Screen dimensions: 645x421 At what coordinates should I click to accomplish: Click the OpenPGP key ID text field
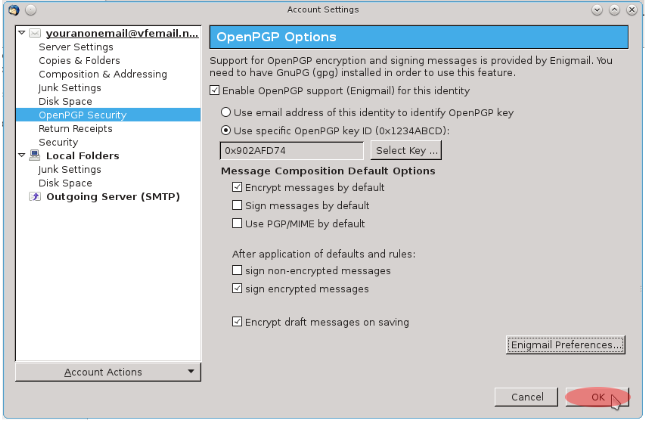[291, 151]
